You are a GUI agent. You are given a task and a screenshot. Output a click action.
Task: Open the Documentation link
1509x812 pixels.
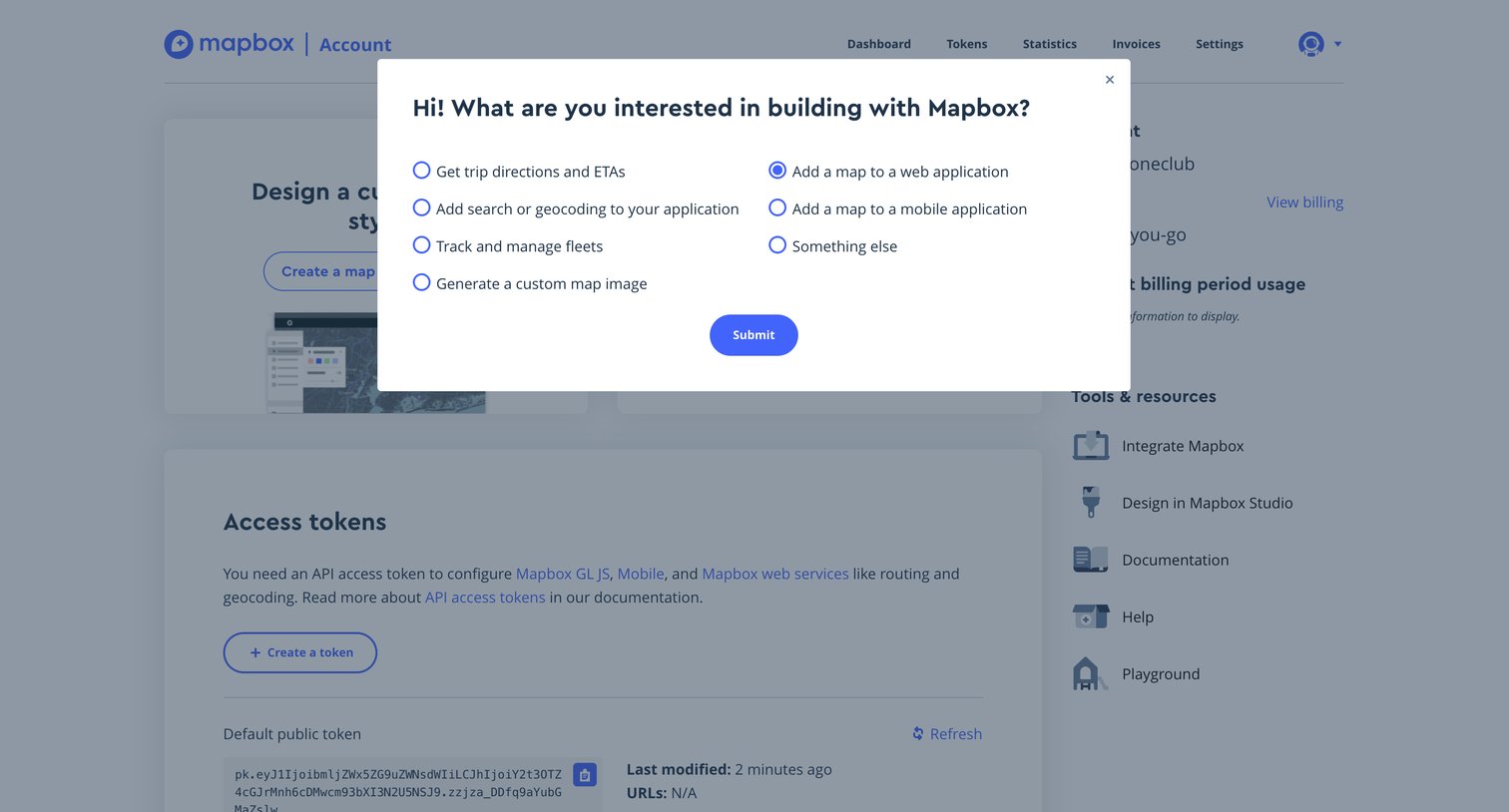(1176, 560)
